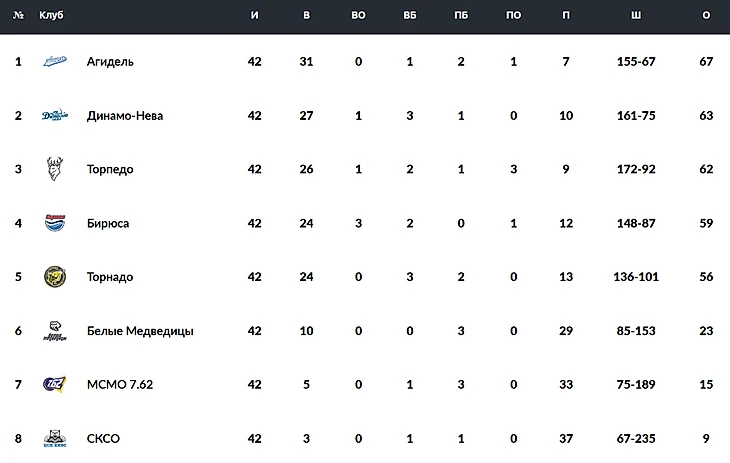Click the МСМО 7.62 logo
The image size is (730, 463).
pyautogui.click(x=54, y=385)
